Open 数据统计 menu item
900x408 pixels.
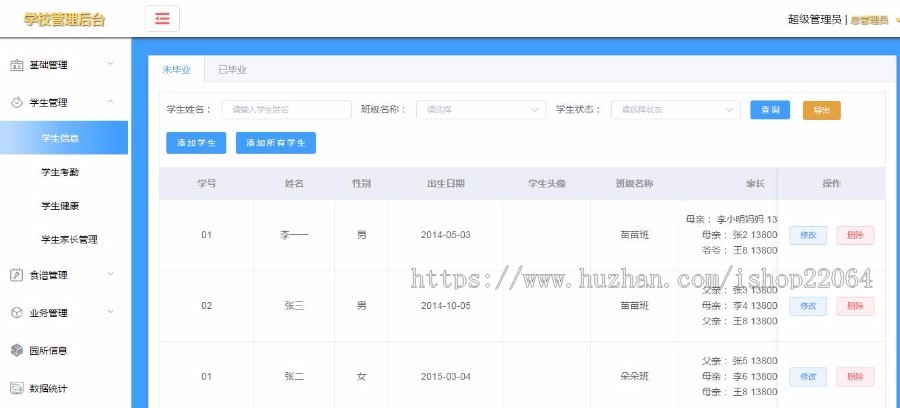[48, 388]
